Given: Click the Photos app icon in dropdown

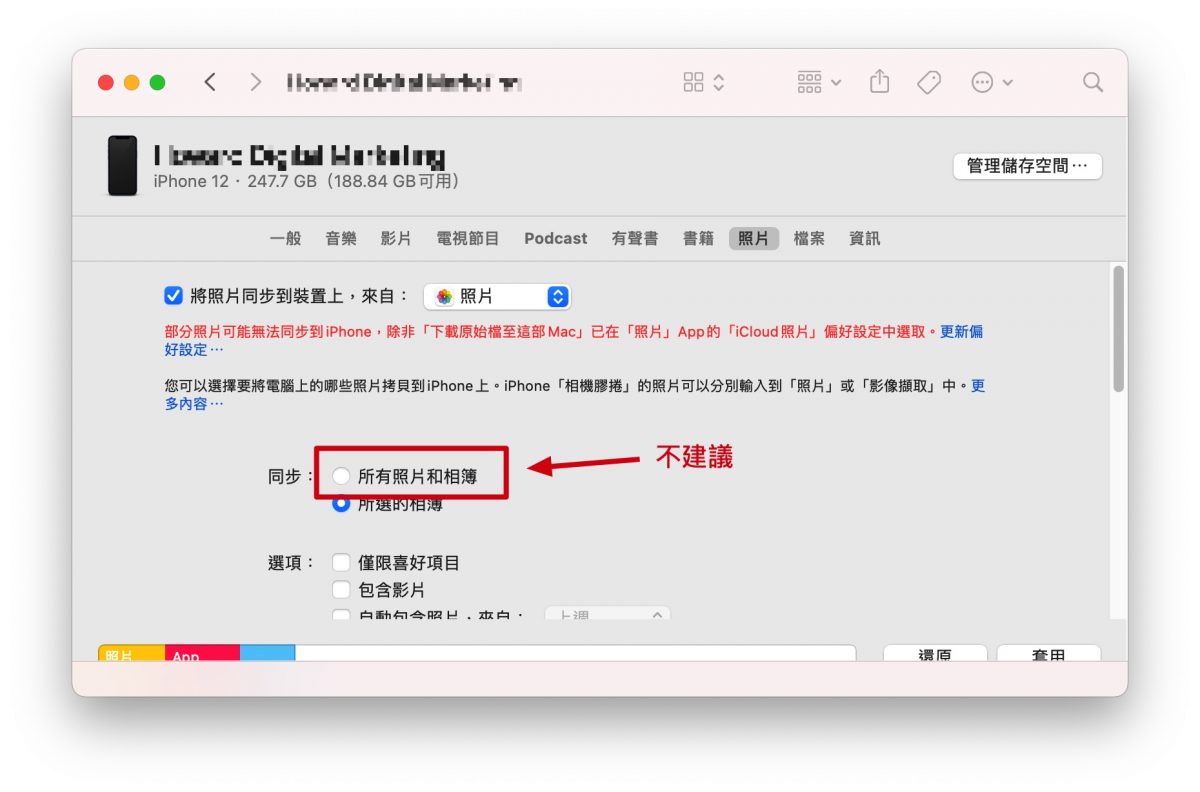Looking at the screenshot, I should tap(444, 296).
